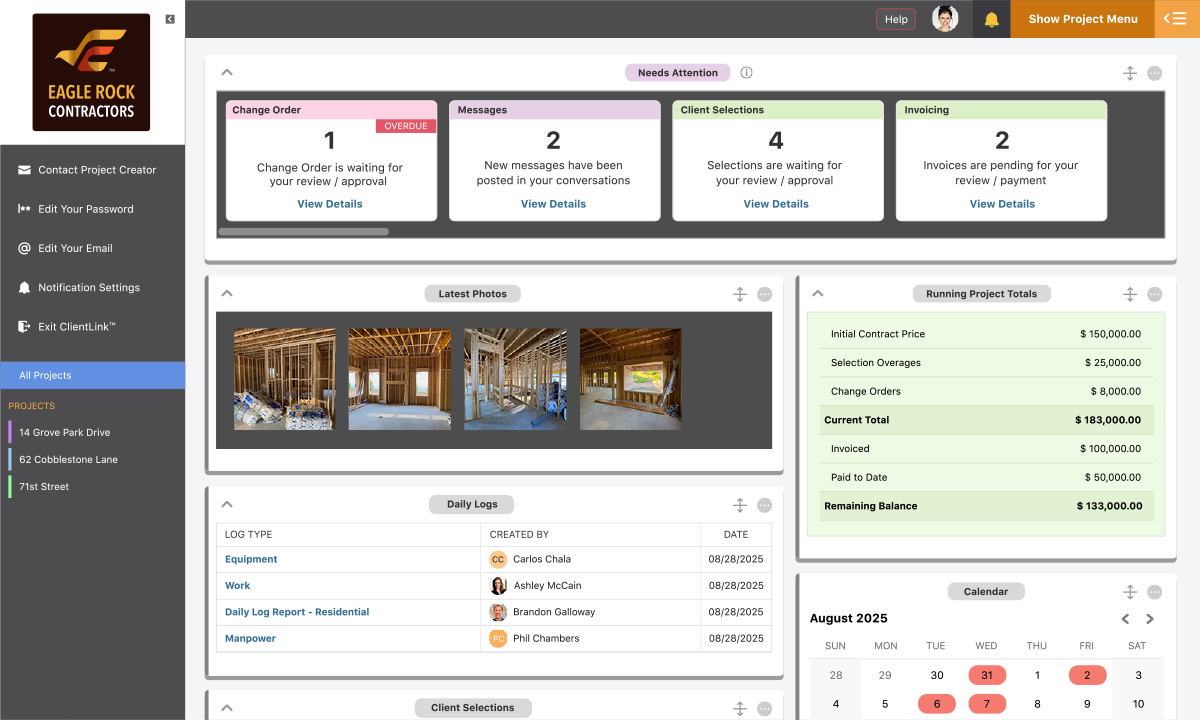Click the Daily Logs move handle icon

tap(740, 505)
